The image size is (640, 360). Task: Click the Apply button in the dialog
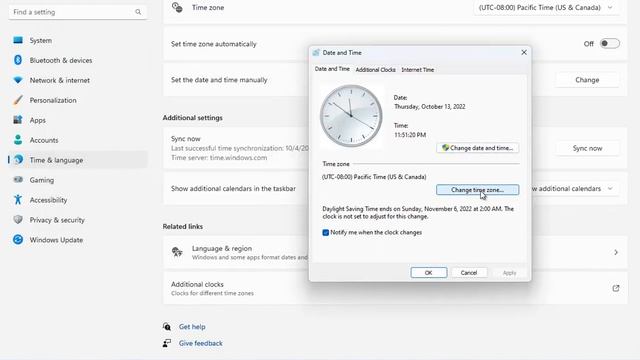pos(509,273)
